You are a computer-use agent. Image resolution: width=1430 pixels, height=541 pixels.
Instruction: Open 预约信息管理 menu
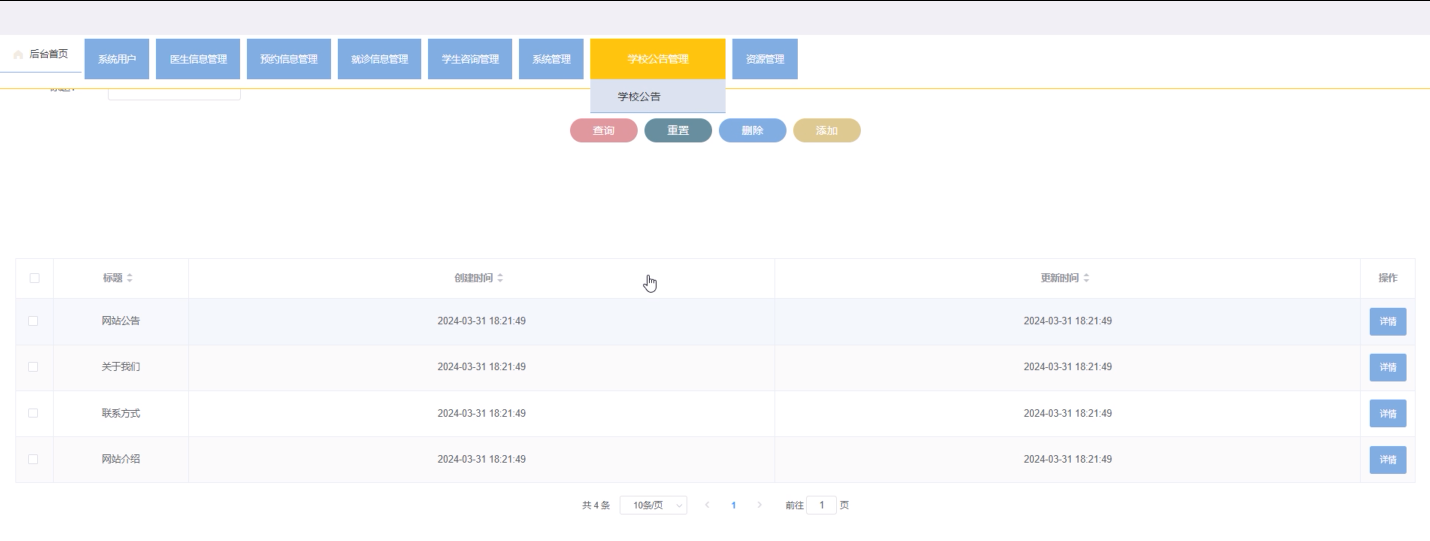click(288, 59)
